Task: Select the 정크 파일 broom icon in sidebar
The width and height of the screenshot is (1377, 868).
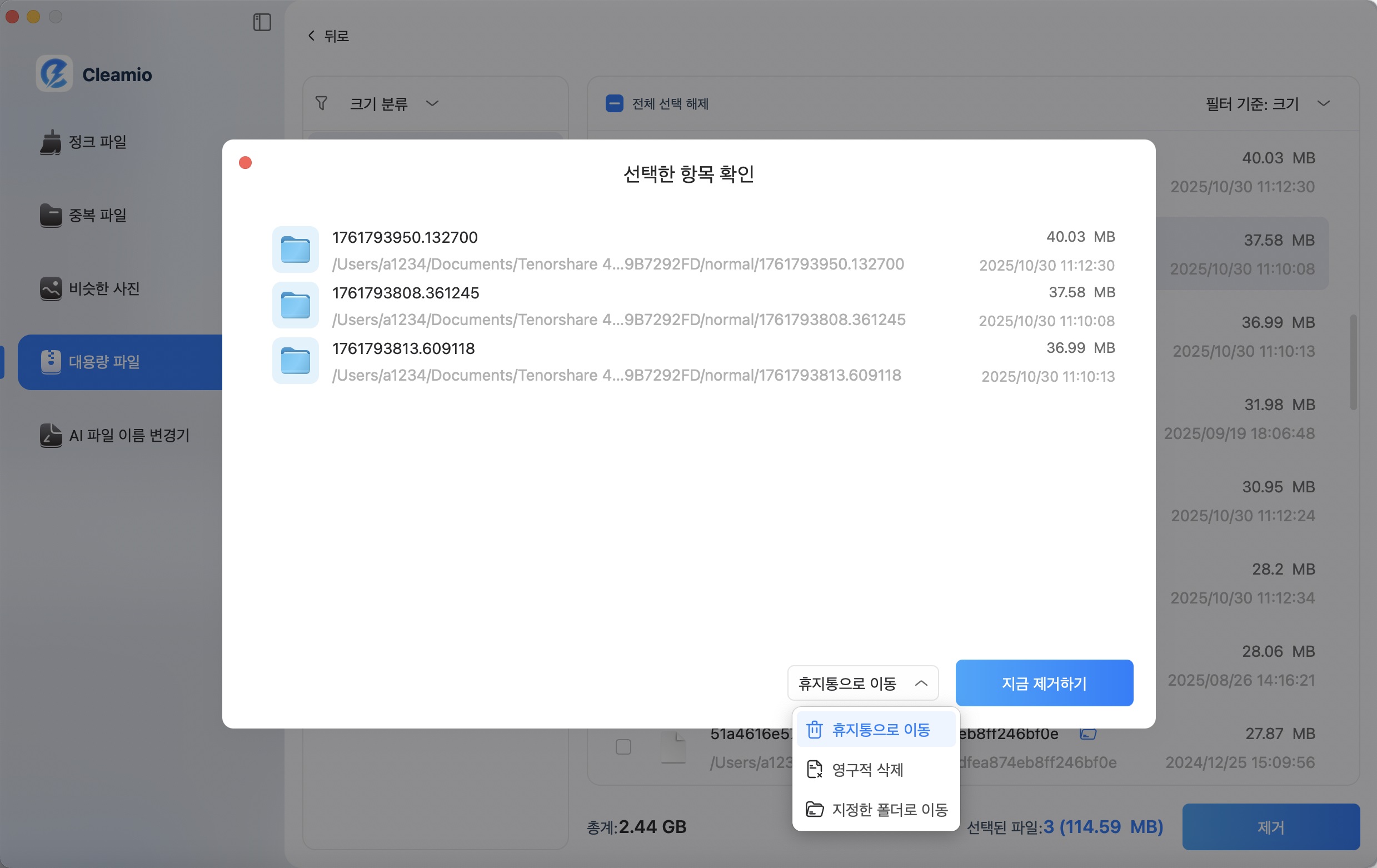Action: point(51,142)
